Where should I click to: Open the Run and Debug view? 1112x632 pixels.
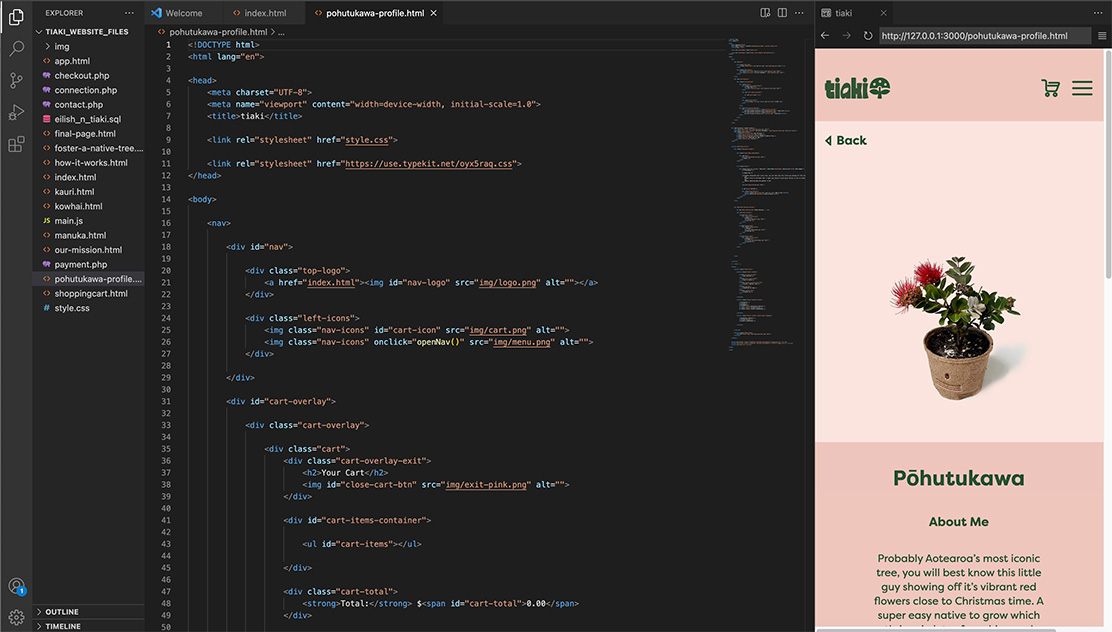[x=16, y=112]
